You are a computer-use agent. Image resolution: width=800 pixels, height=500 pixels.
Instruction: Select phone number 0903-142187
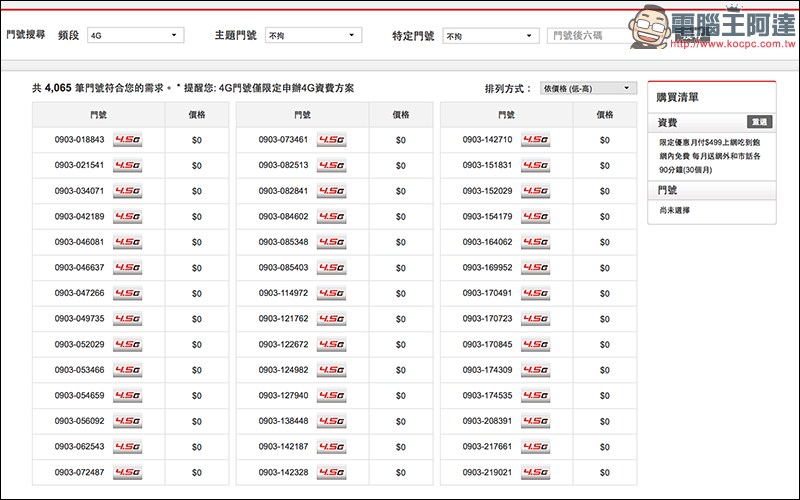tap(283, 446)
